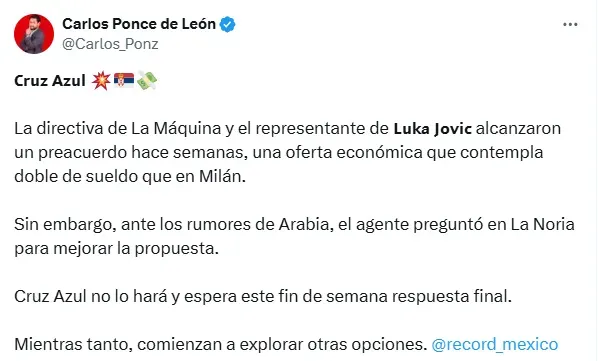Click the word preacuerdo in the tweet
The width and height of the screenshot is (598, 361).
pyautogui.click(x=82, y=153)
